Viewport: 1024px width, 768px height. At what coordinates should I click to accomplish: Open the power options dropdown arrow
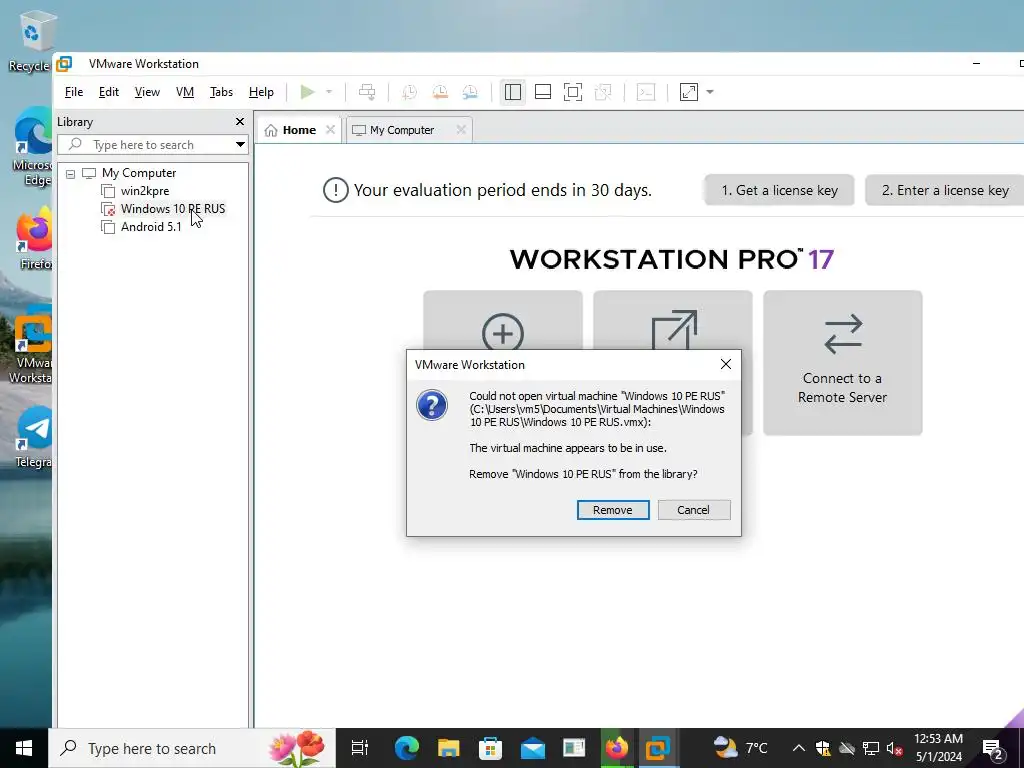[x=329, y=92]
